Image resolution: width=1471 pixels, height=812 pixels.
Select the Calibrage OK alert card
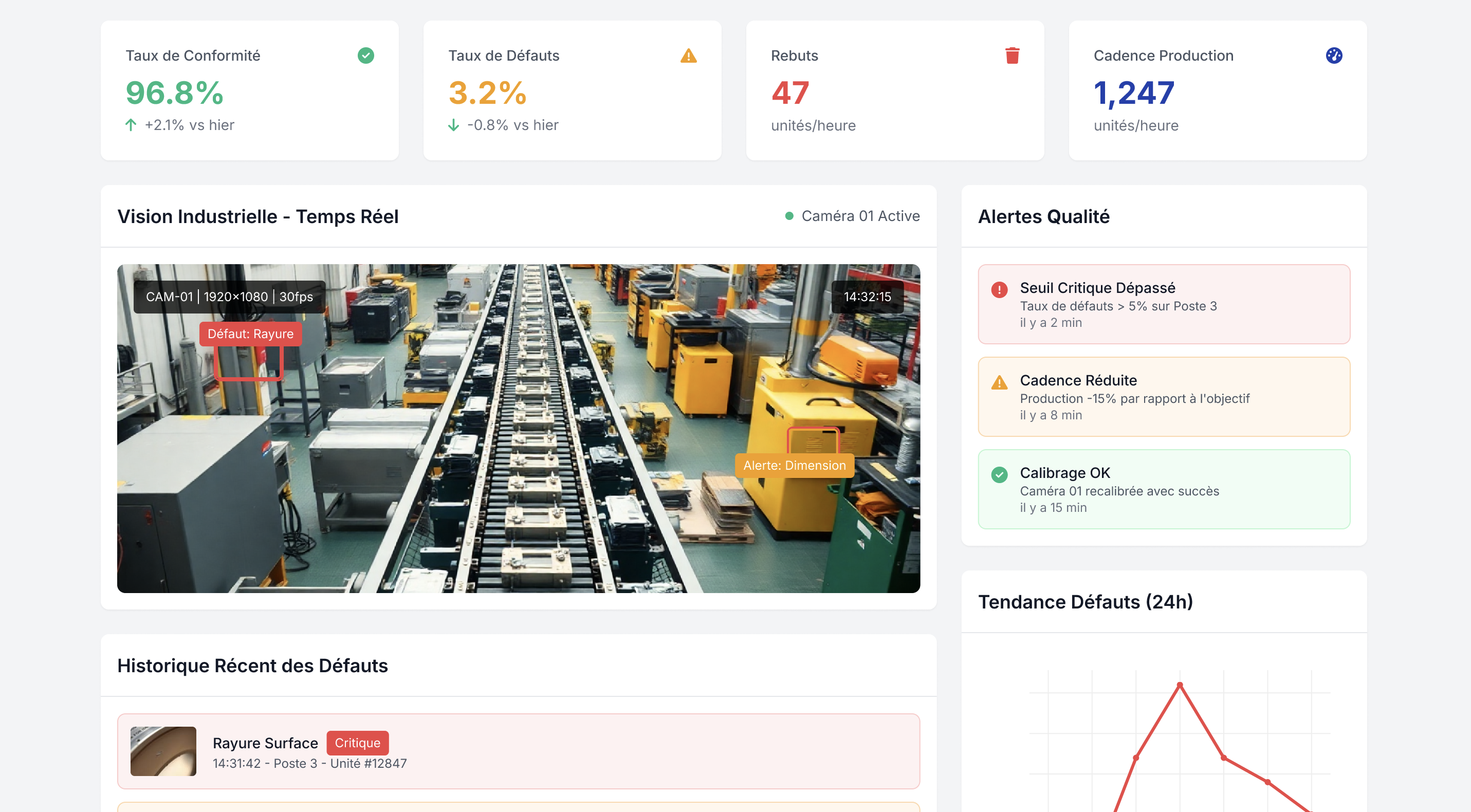(1163, 489)
